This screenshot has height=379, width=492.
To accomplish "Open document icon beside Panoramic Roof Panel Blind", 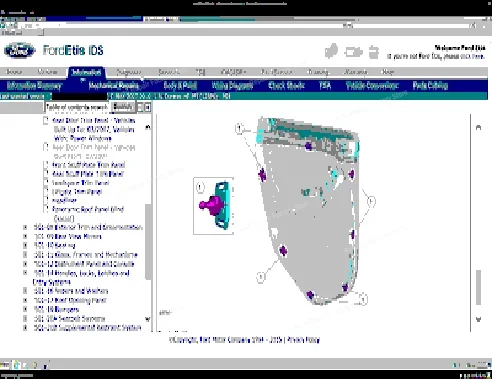I will click(x=46, y=209).
